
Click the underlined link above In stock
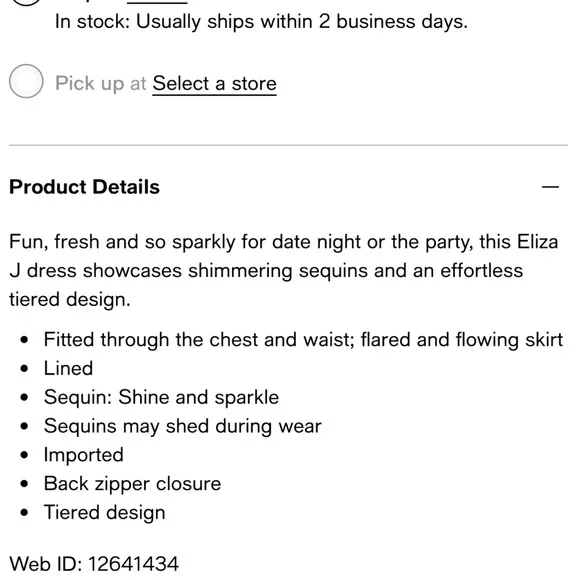tap(157, 2)
